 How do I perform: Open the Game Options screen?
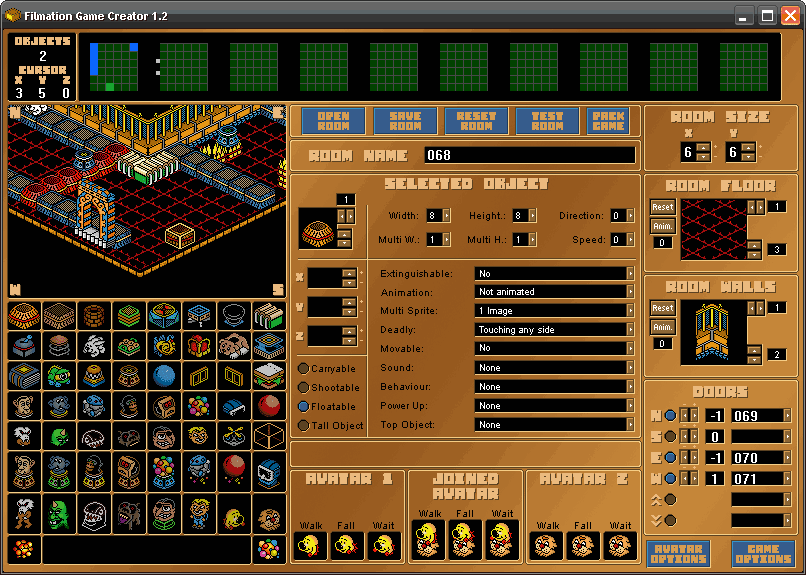(763, 553)
